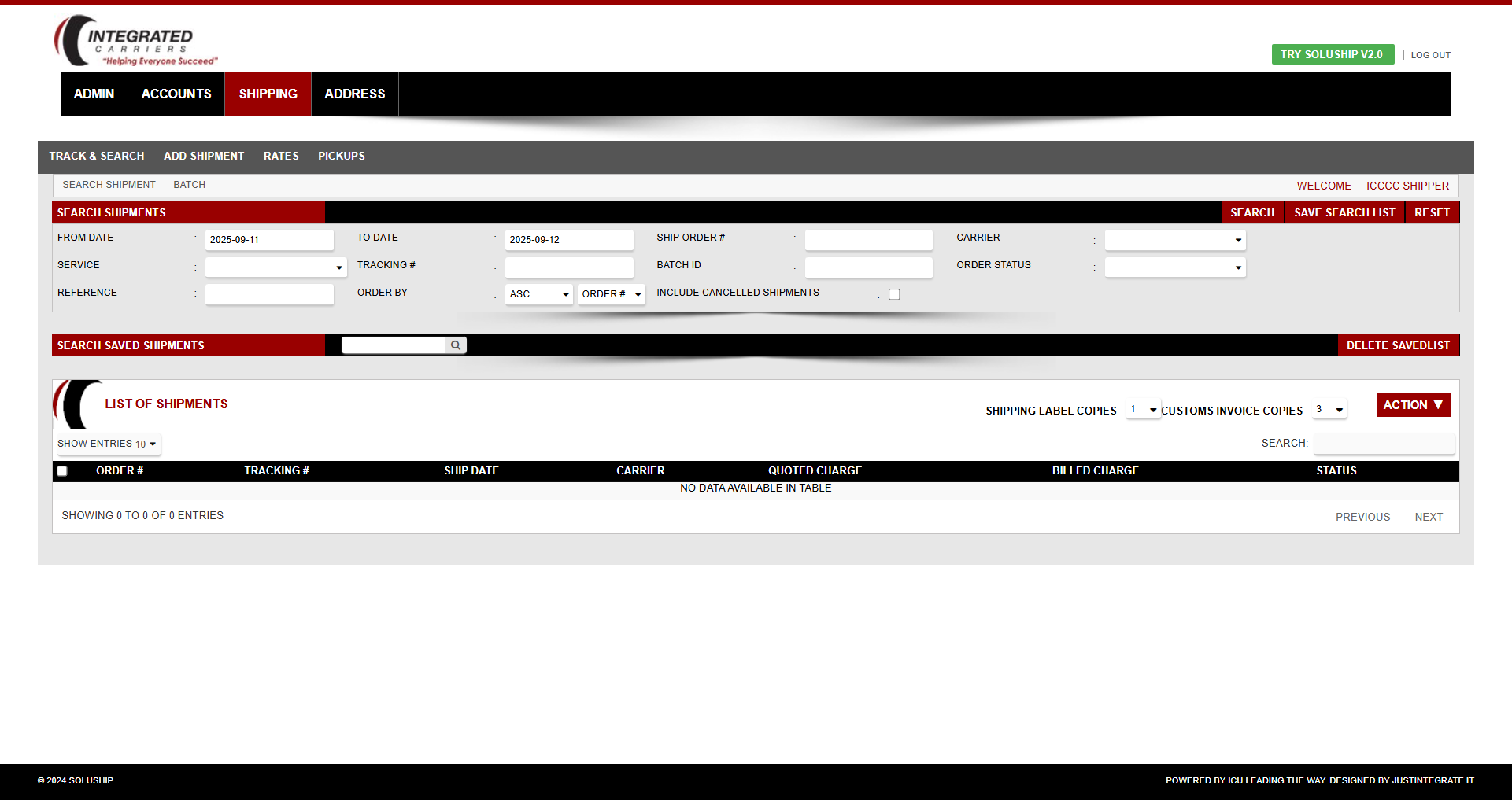Screen dimensions: 1512x800
Task: Open the Carrier dropdown
Action: [1175, 240]
